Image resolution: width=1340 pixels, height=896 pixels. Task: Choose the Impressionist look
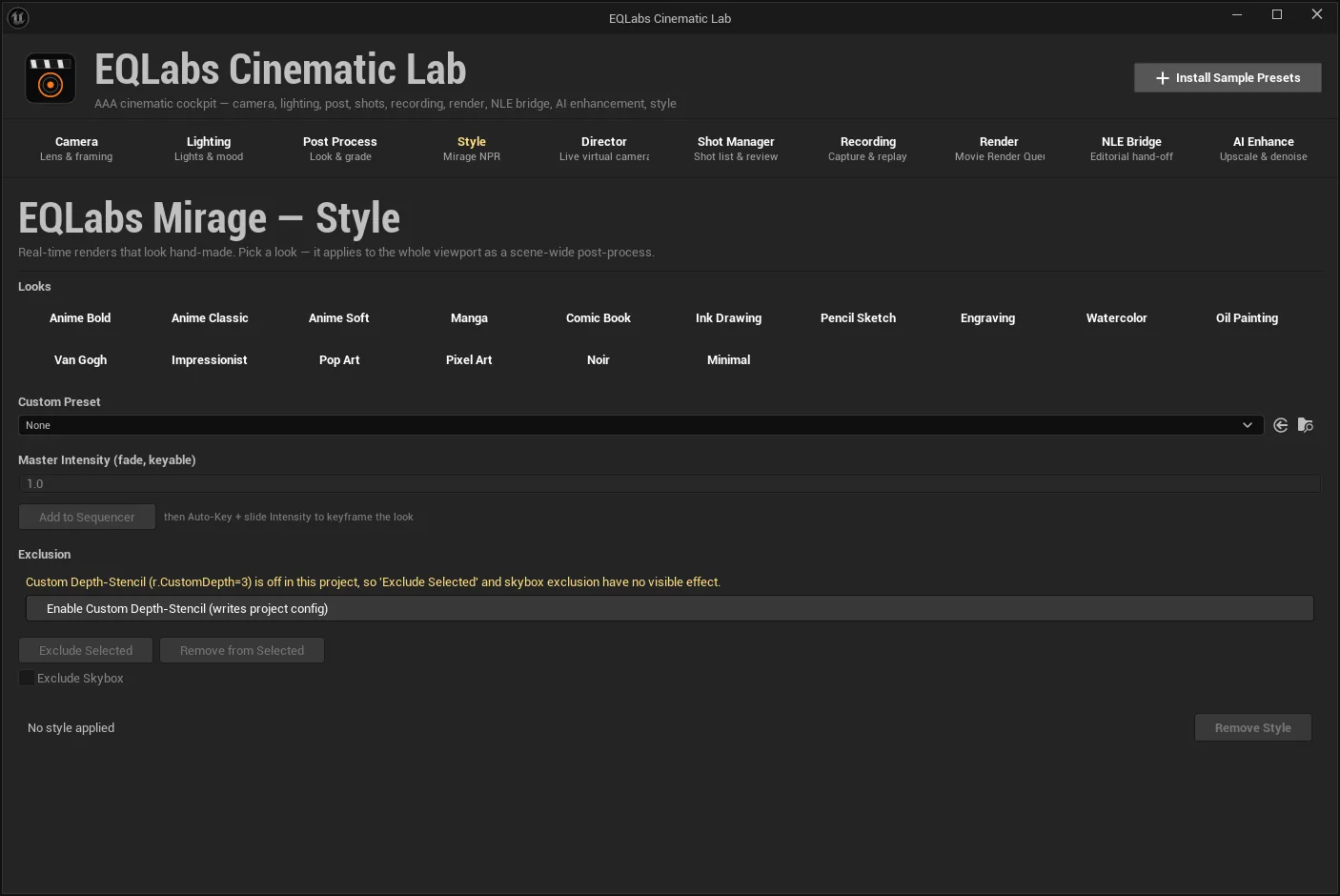(x=210, y=360)
